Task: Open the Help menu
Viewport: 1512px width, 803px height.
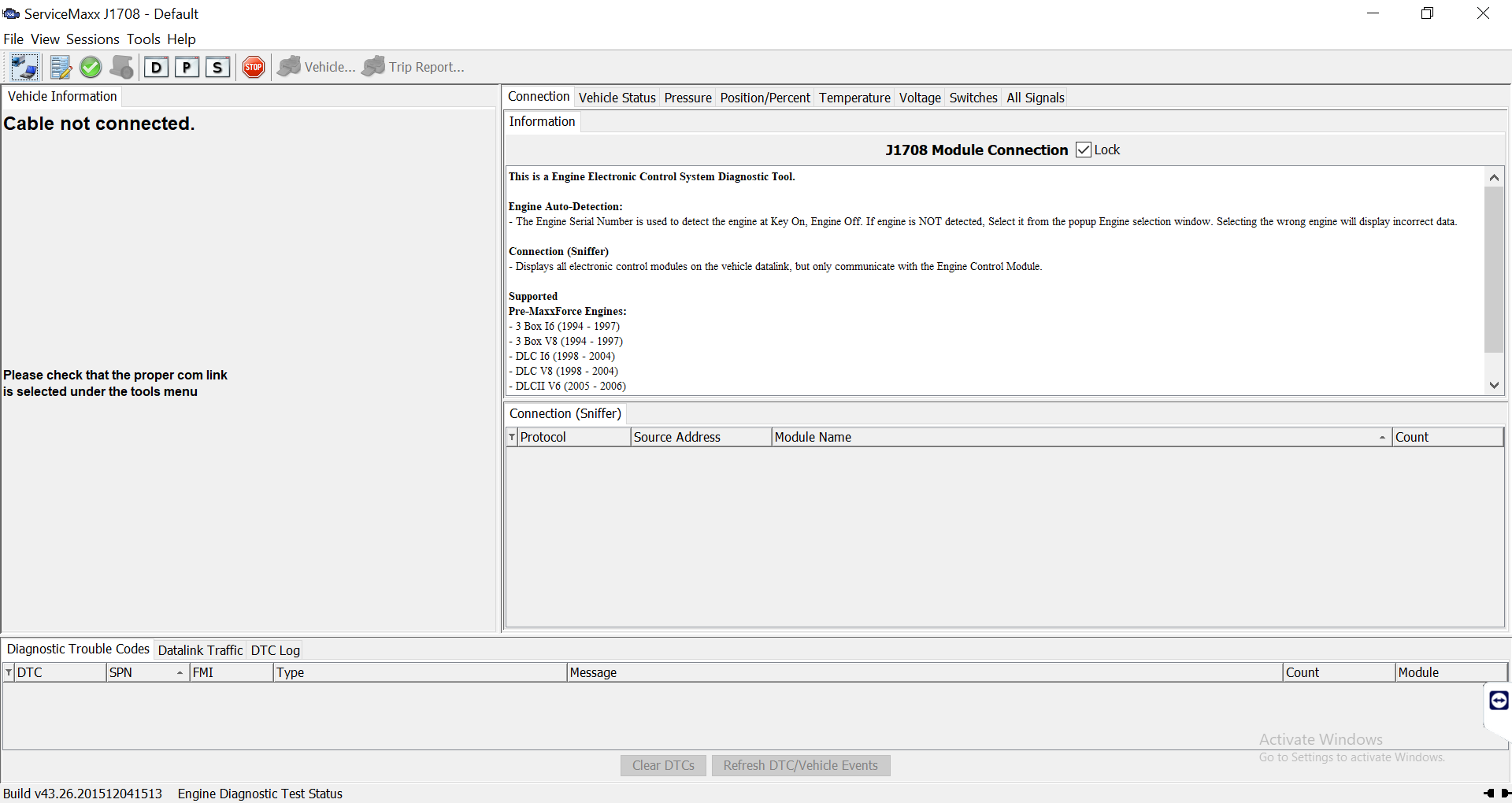Action: click(181, 39)
